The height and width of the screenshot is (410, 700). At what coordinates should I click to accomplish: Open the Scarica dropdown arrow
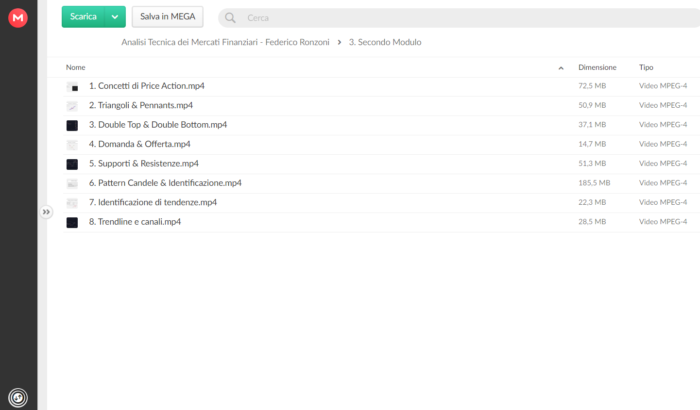(x=115, y=17)
